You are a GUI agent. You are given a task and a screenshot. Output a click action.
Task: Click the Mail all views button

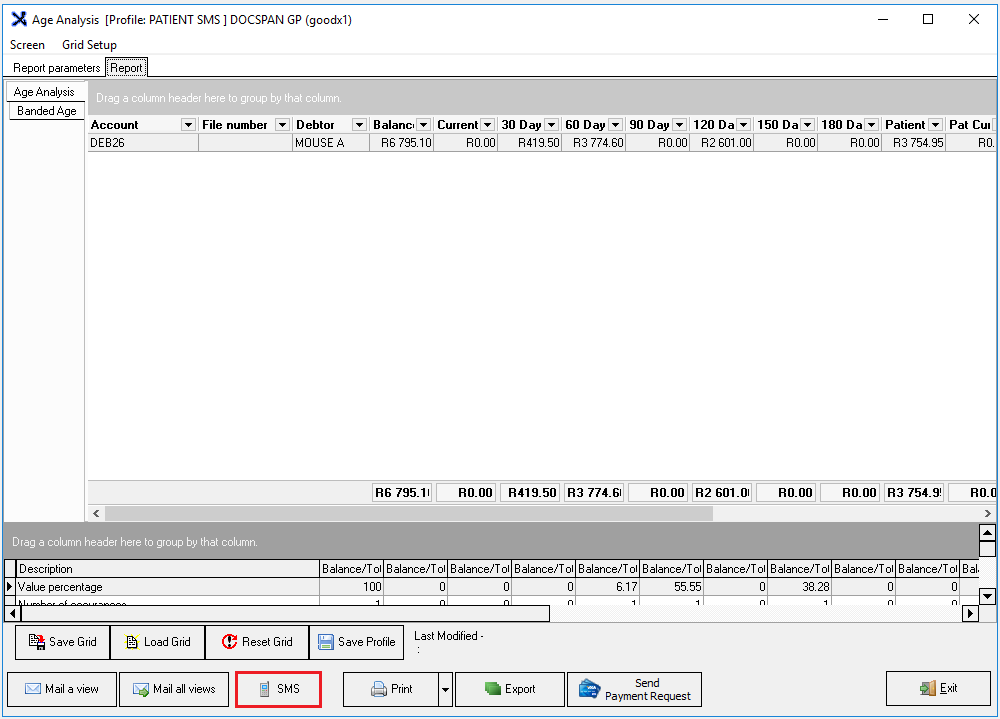174,689
